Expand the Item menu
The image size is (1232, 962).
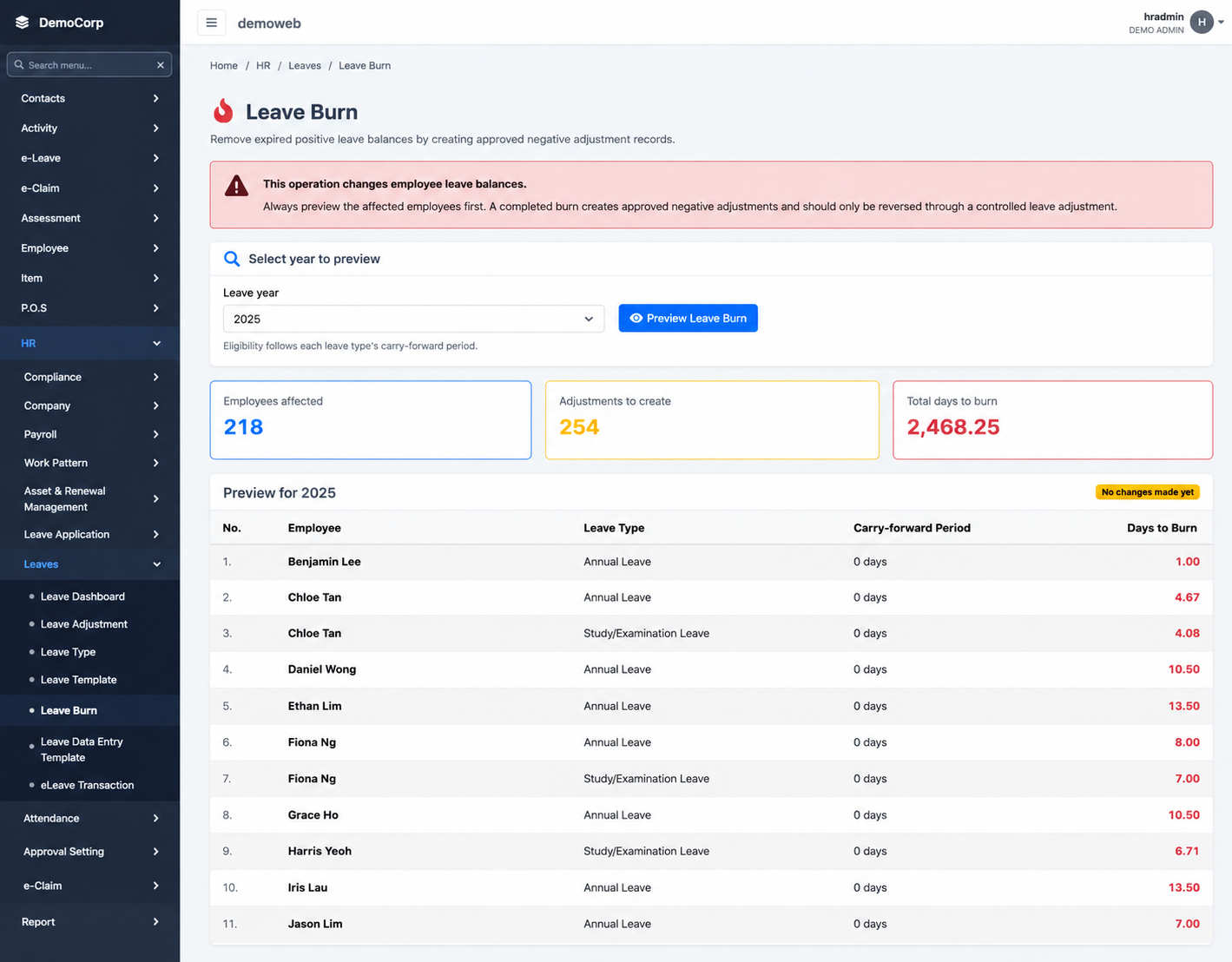(x=89, y=278)
